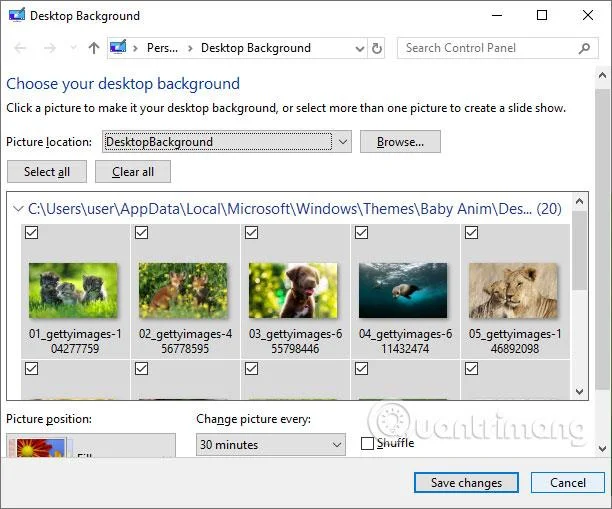Open the Picture location combo box
Viewport: 612px width, 509px height.
(227, 142)
